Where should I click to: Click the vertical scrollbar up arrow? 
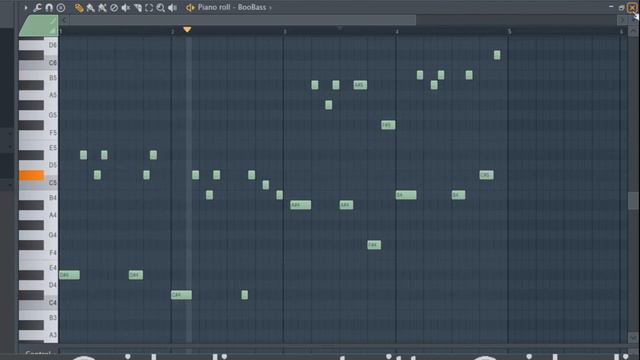coord(633,31)
